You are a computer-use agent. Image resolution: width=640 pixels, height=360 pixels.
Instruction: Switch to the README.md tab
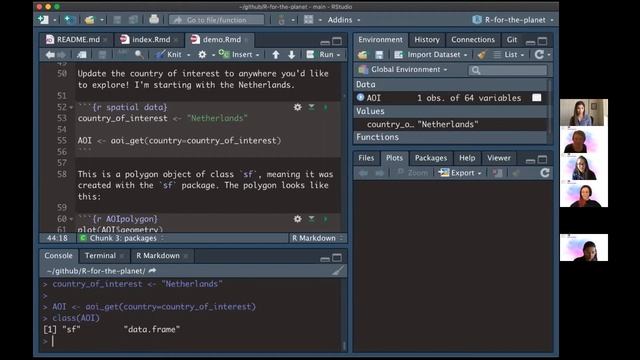point(73,40)
